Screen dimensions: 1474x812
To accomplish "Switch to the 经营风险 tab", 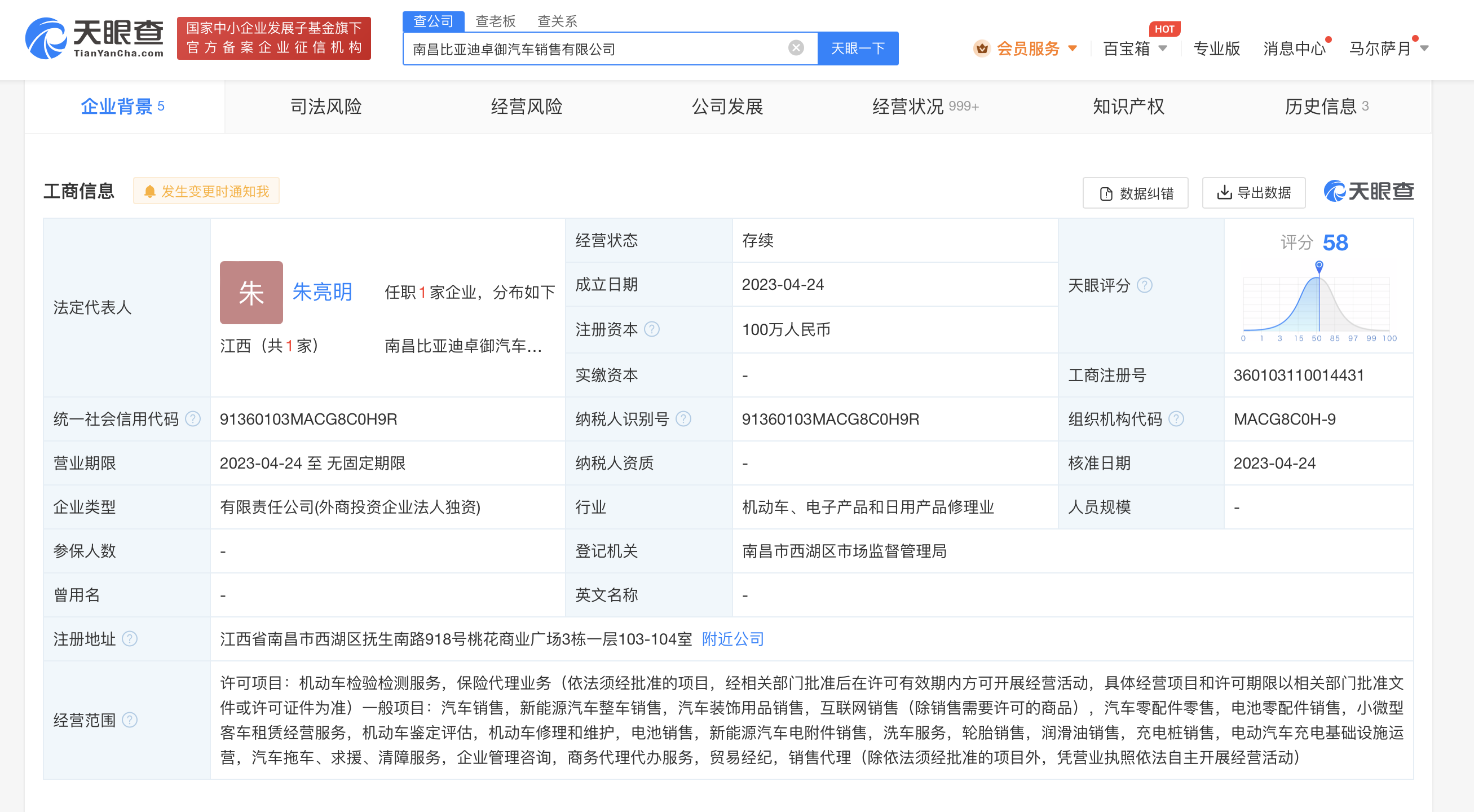I will [x=527, y=107].
